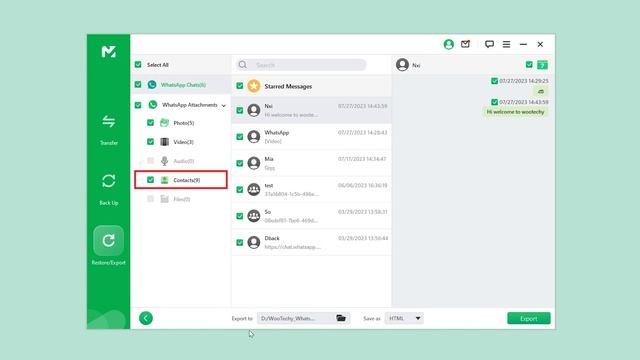640x360 pixels.
Task: Uncheck the Photo checkbox
Action: (150, 122)
